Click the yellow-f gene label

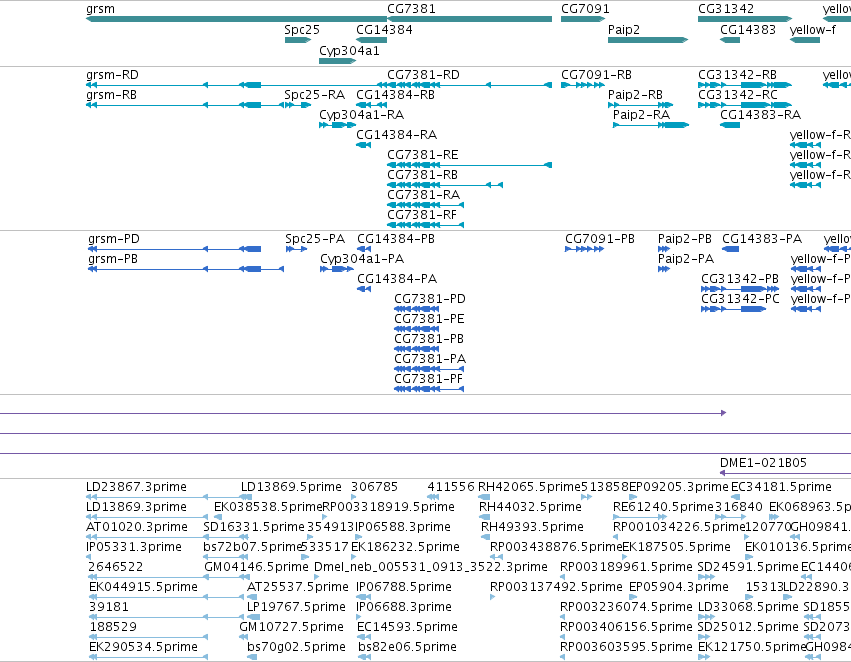812,30
